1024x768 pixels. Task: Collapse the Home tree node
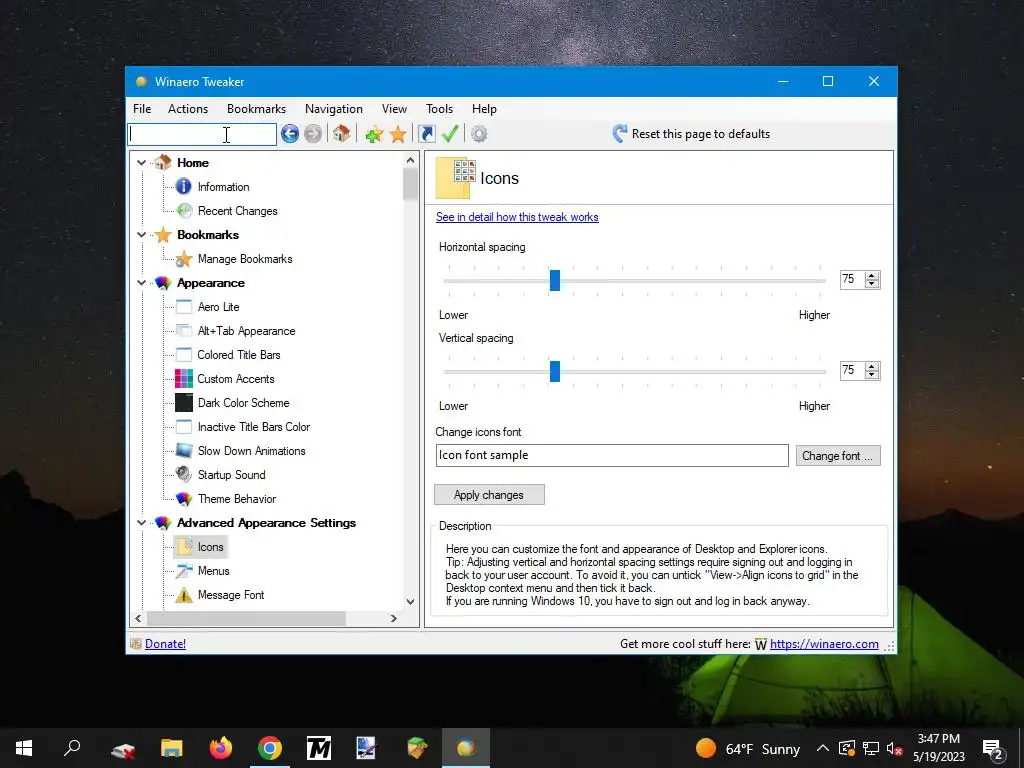click(x=141, y=163)
